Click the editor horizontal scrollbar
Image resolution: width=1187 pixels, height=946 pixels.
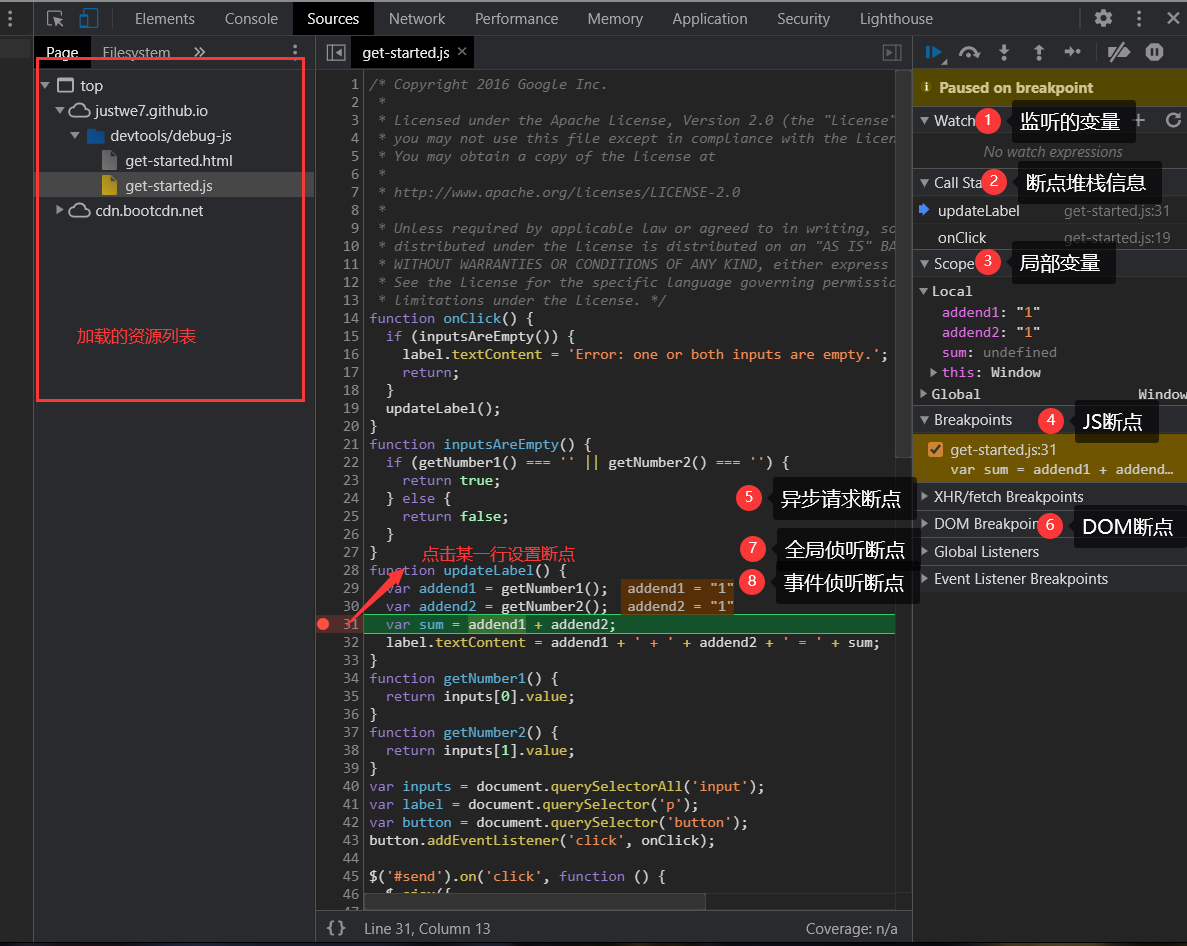tap(534, 901)
